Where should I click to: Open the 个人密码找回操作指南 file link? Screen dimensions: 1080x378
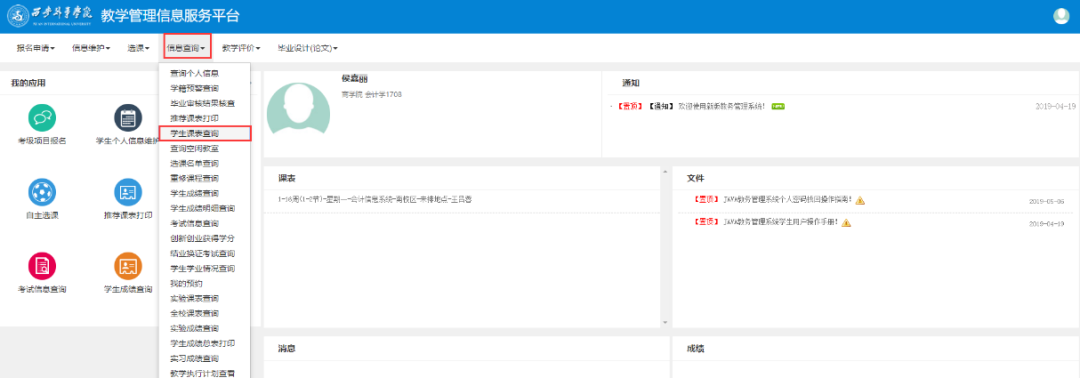[x=788, y=200]
